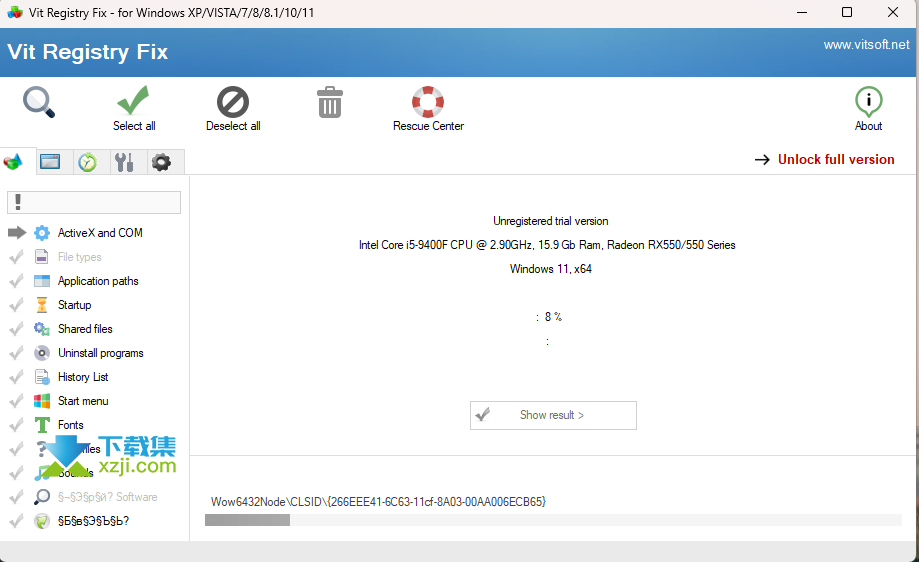
Task: Maximize the Vit Registry Fix window
Action: (x=847, y=12)
